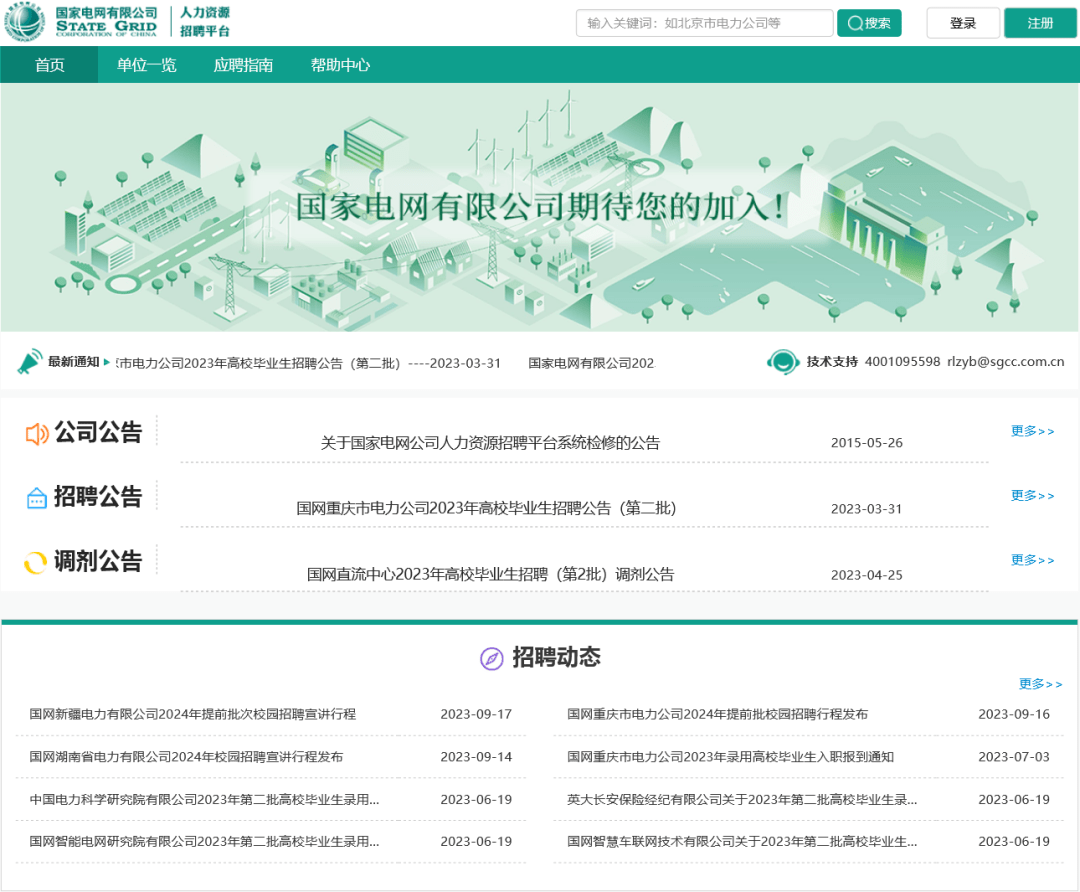This screenshot has height=892, width=1080.
Task: Click the 注册 register button
Action: point(1040,23)
